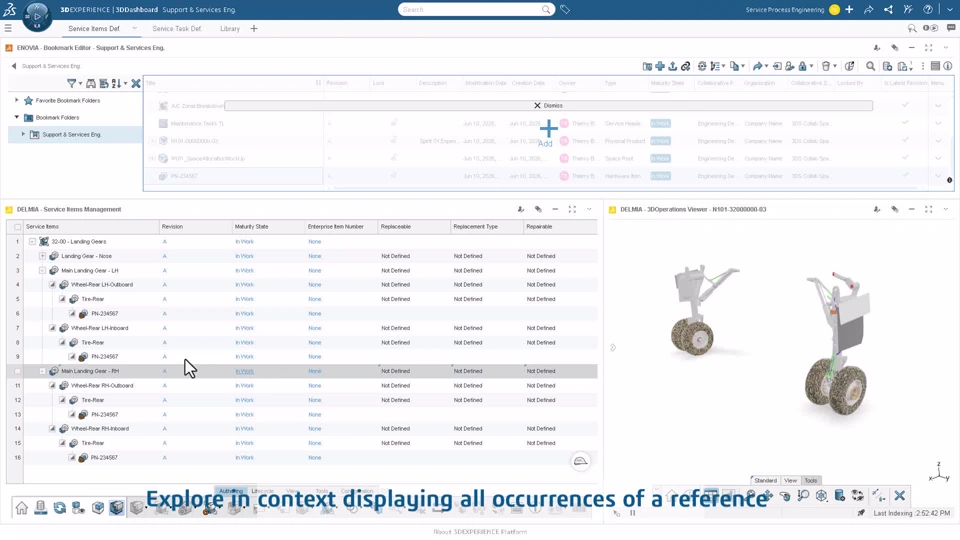This screenshot has width=960, height=540.
Task: Open the hamburger menu at top left
Action: pos(8,28)
